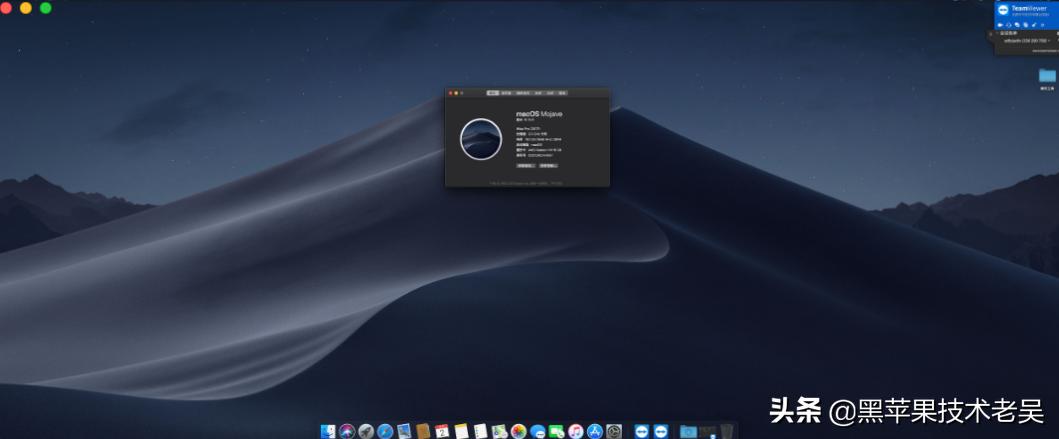Screen dimensions: 1059x439
Task: Launch Siri from the dock
Action: [347, 431]
